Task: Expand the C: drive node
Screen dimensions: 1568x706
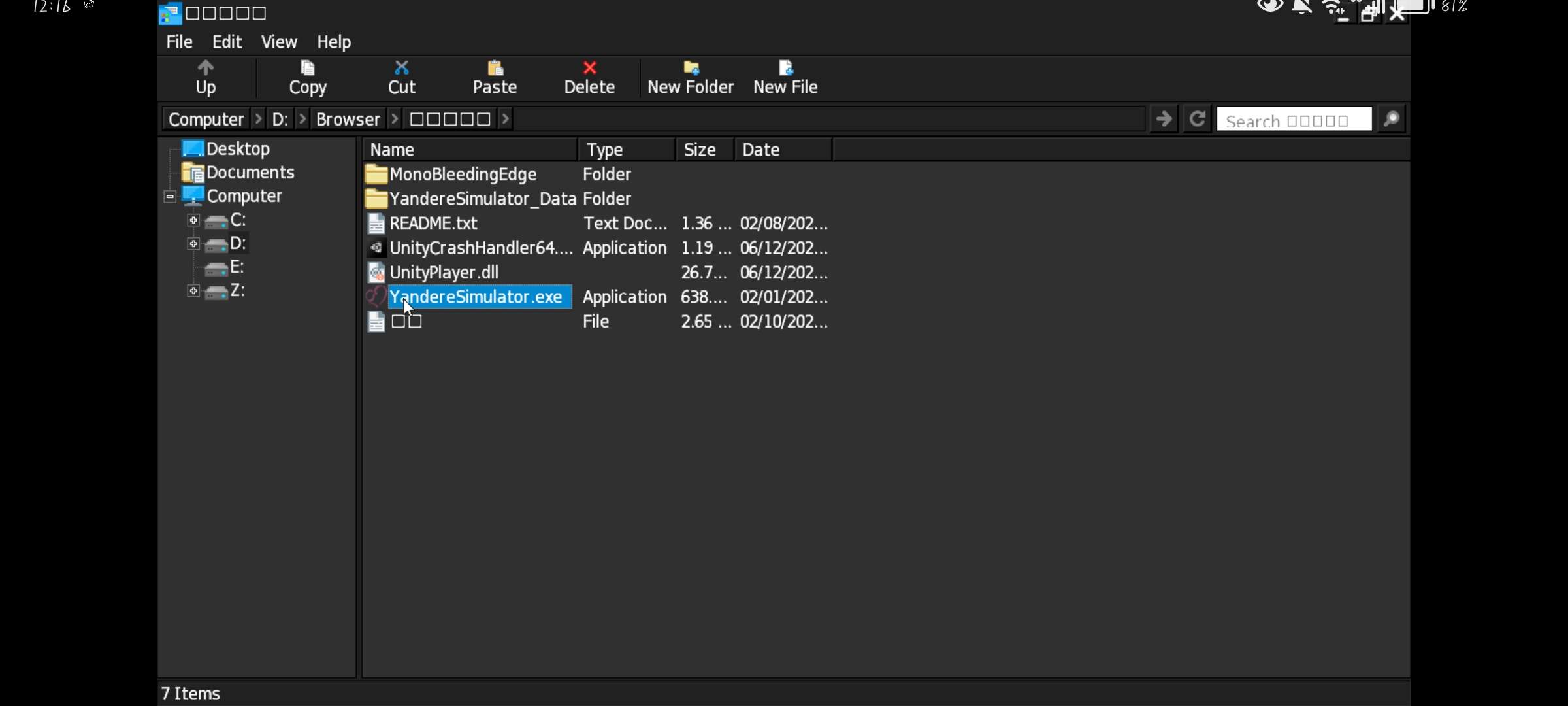Action: pyautogui.click(x=193, y=220)
